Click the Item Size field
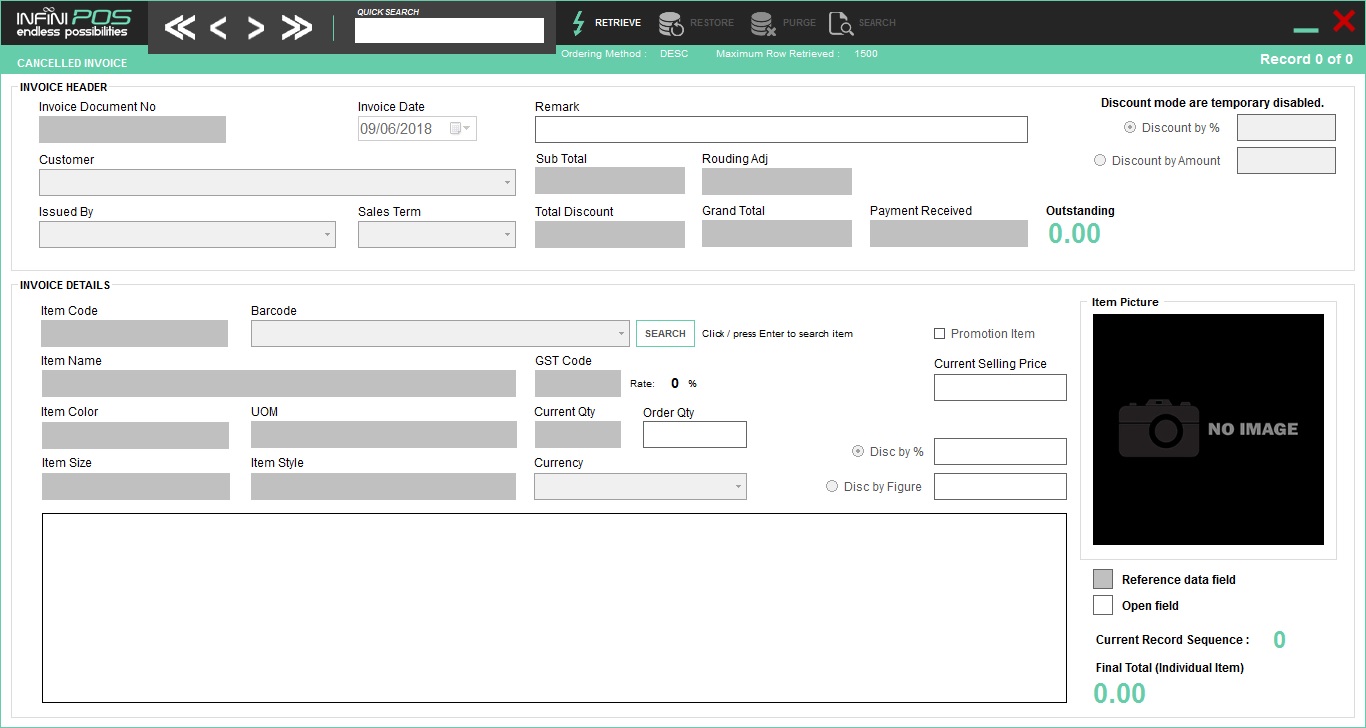1366x728 pixels. click(x=135, y=486)
